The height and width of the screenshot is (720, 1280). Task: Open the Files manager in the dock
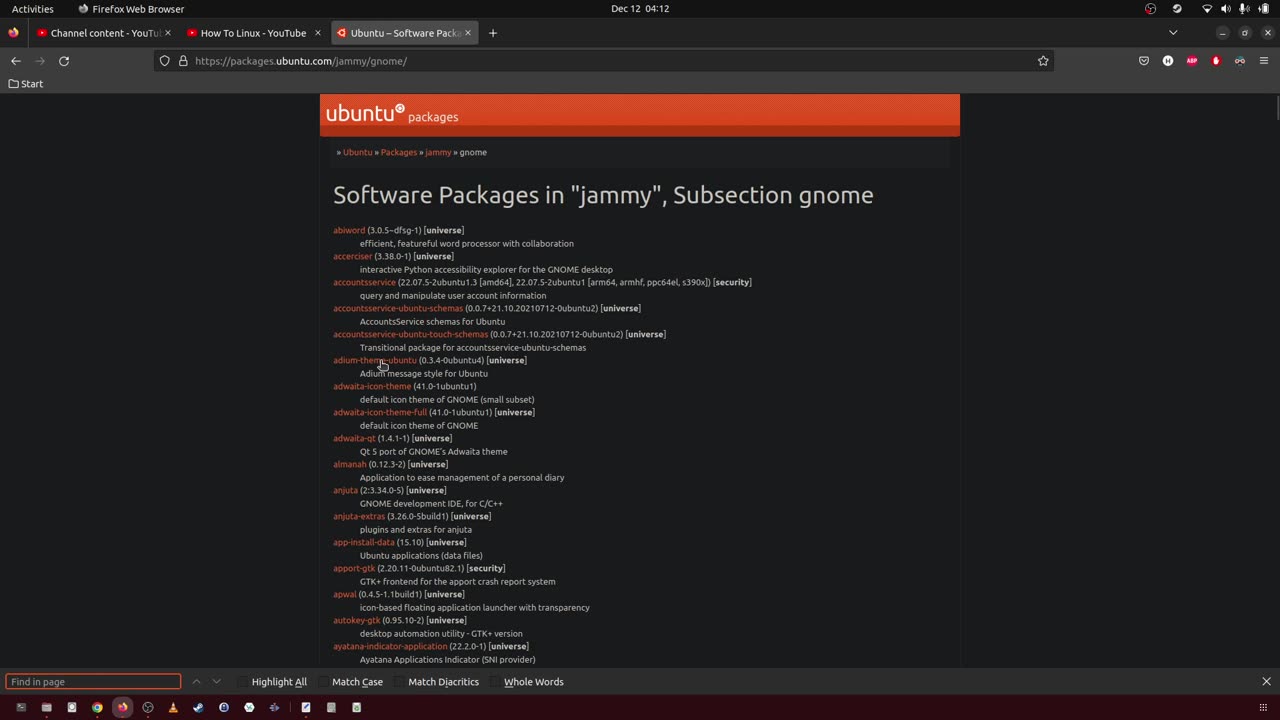point(46,707)
